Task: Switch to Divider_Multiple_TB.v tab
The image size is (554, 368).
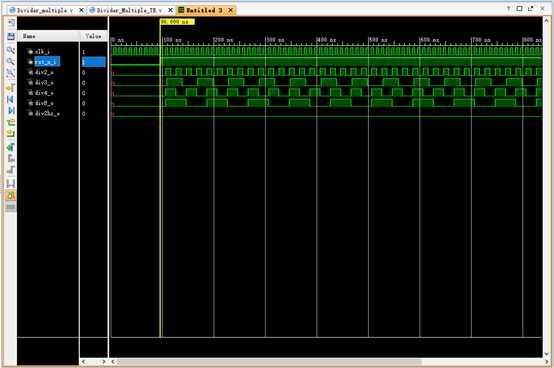Action: (129, 11)
